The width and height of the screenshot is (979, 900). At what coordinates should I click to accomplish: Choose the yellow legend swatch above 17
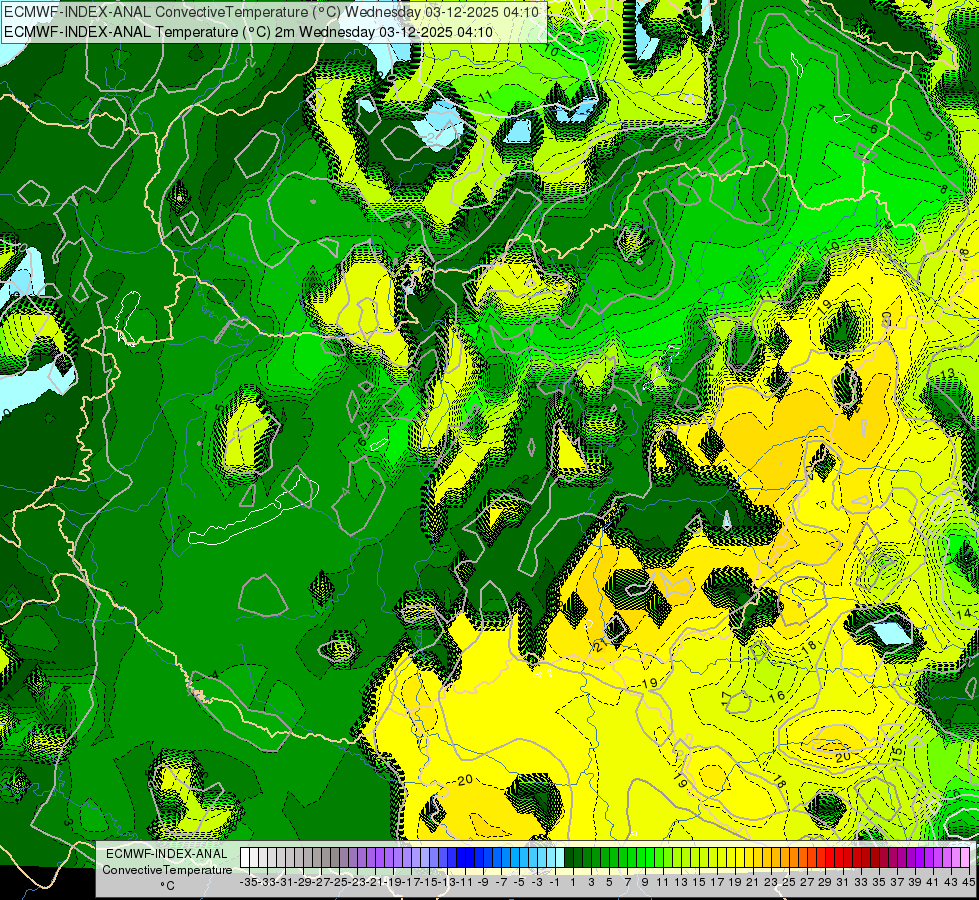coord(713,858)
